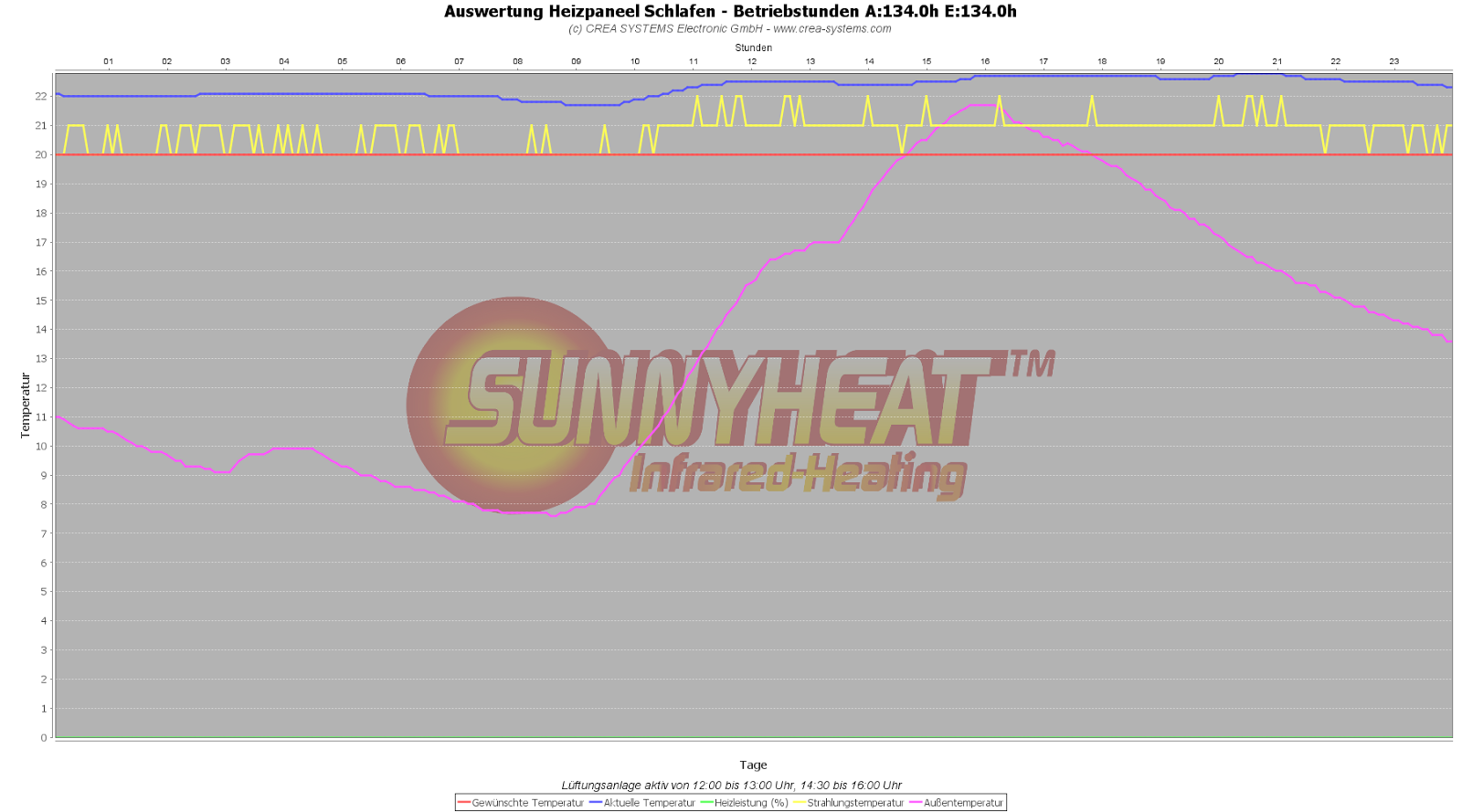The width and height of the screenshot is (1462, 812).
Task: Click hour tick label '20' on top axis
Action: point(1219,61)
